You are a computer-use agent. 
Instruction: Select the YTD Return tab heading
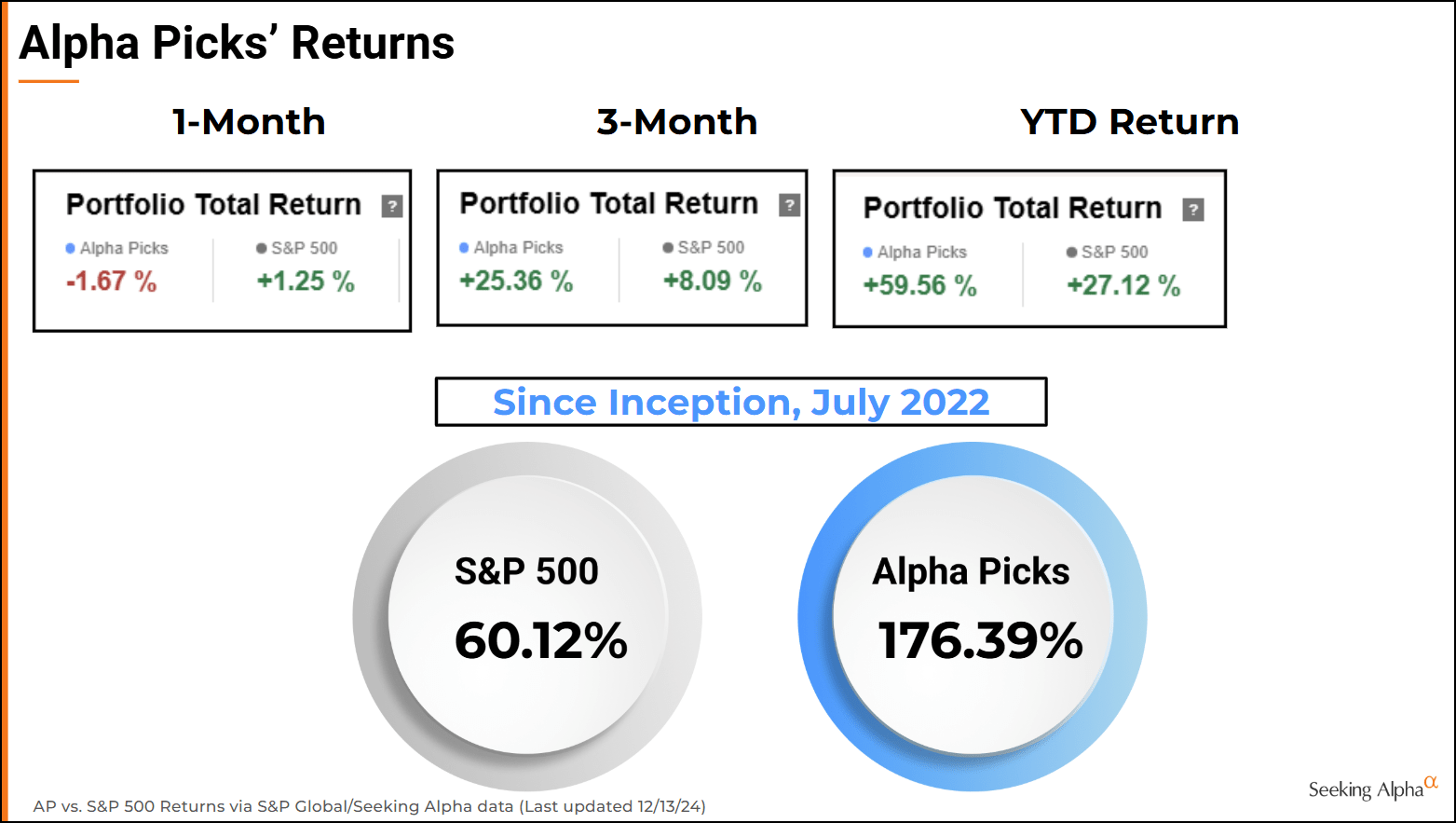[x=1129, y=121]
